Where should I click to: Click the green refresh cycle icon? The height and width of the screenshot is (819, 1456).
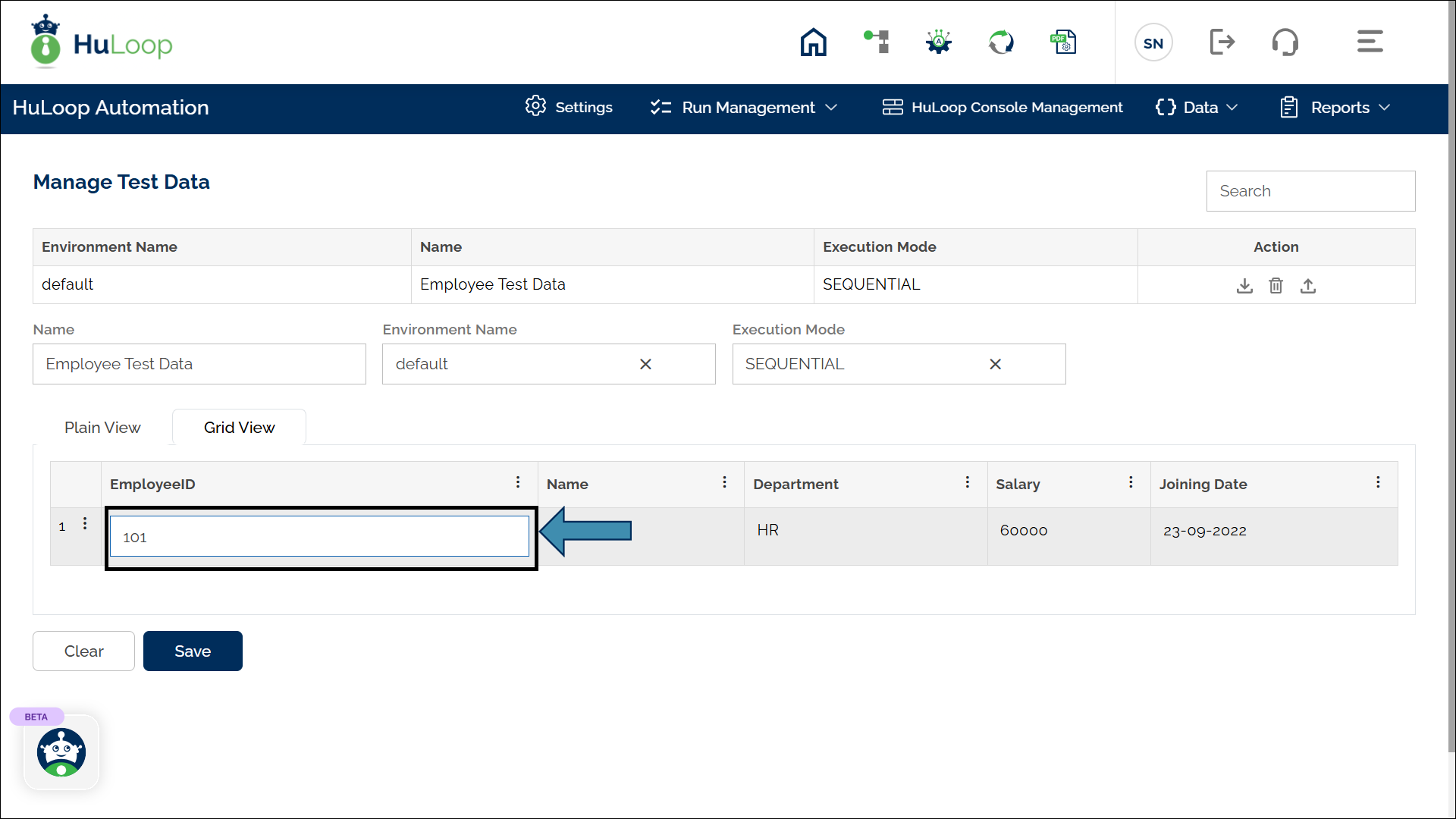[x=1001, y=42]
